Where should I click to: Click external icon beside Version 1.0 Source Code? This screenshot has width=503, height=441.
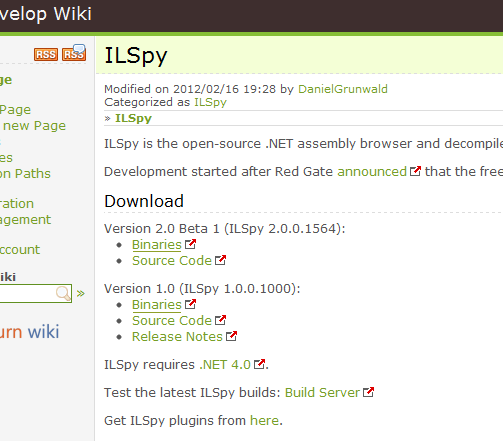(220, 320)
